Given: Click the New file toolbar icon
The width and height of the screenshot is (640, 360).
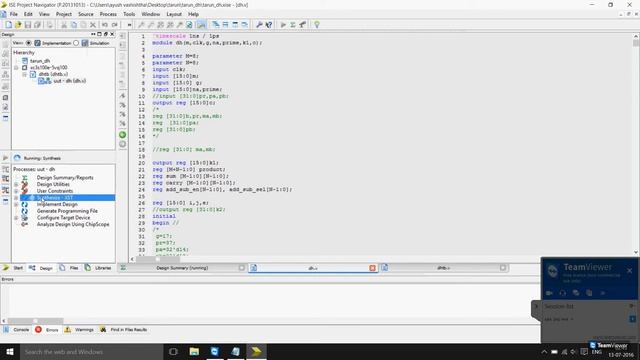Looking at the screenshot, I should (9, 25).
